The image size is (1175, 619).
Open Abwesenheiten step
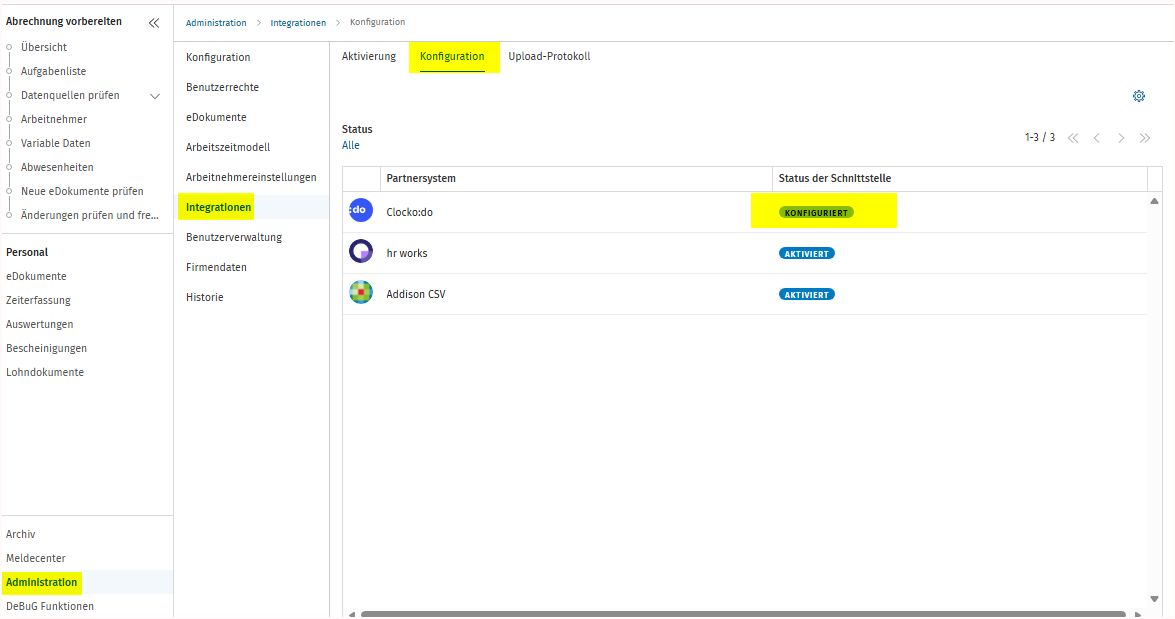point(57,167)
